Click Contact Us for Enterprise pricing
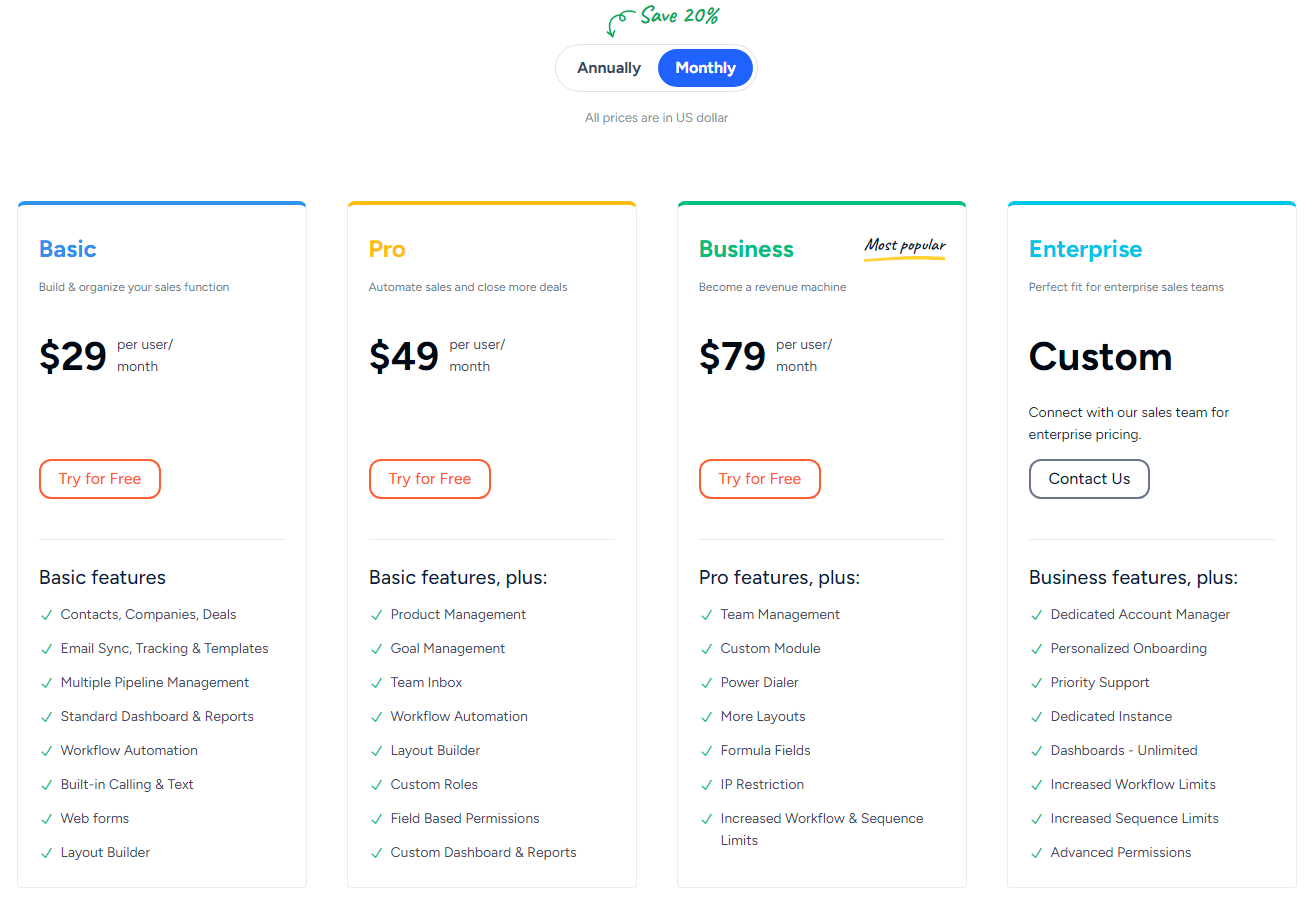 [1089, 479]
